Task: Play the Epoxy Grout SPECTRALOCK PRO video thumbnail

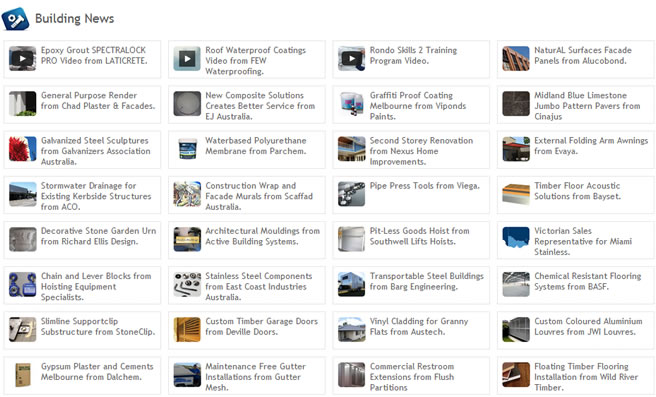Action: pos(23,59)
